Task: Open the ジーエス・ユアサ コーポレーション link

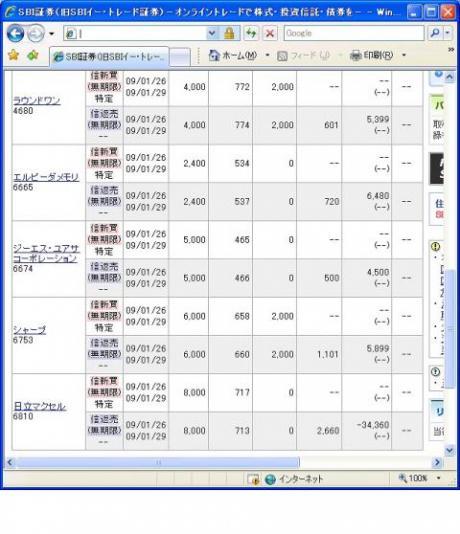Action: pos(46,254)
